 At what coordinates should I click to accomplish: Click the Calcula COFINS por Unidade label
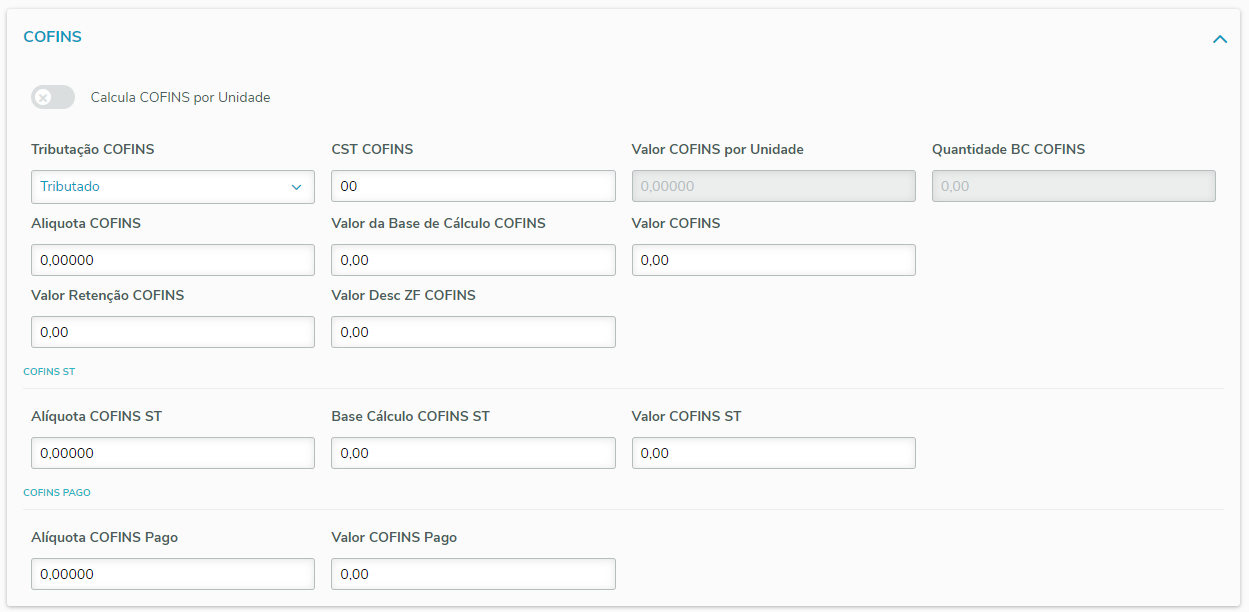(180, 98)
